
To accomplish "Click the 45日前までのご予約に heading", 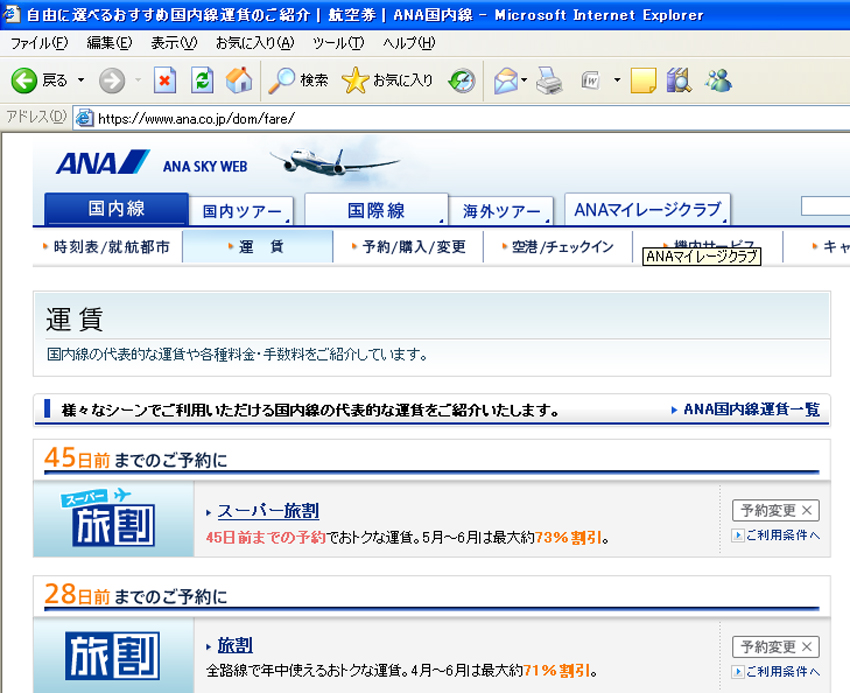I will click(136, 458).
